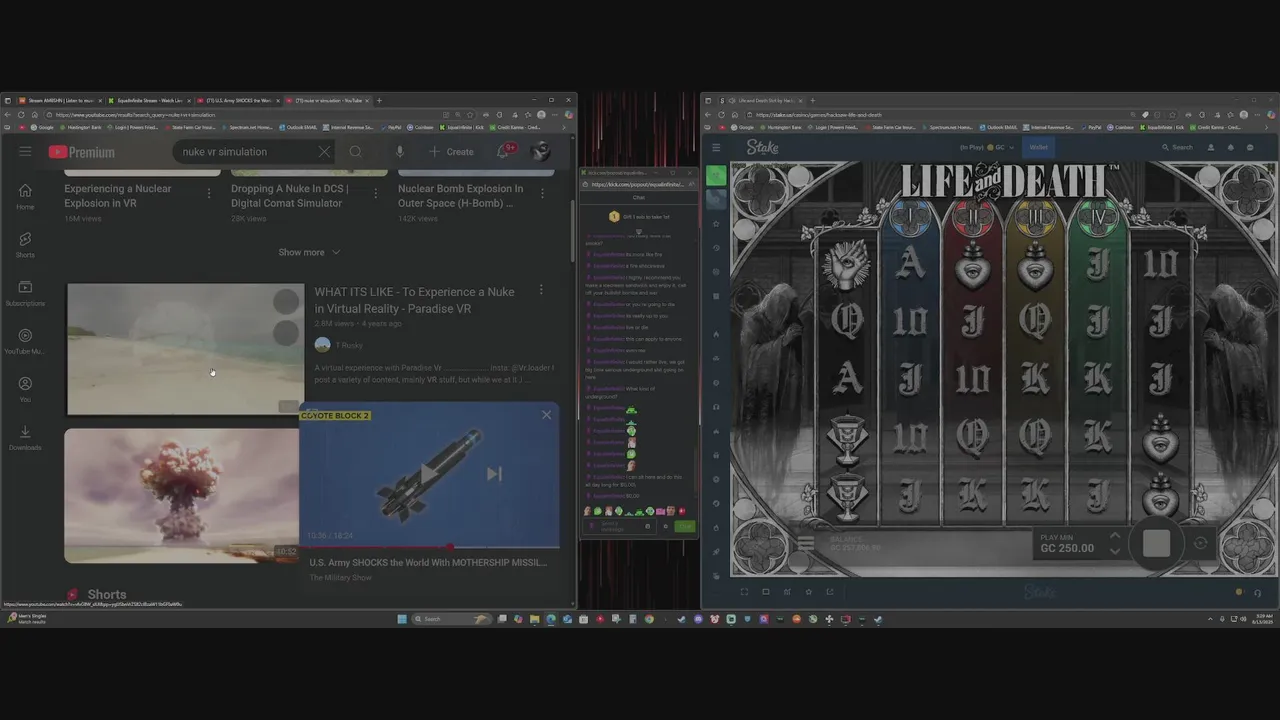Open the YouTube account avatar menu

click(540, 152)
